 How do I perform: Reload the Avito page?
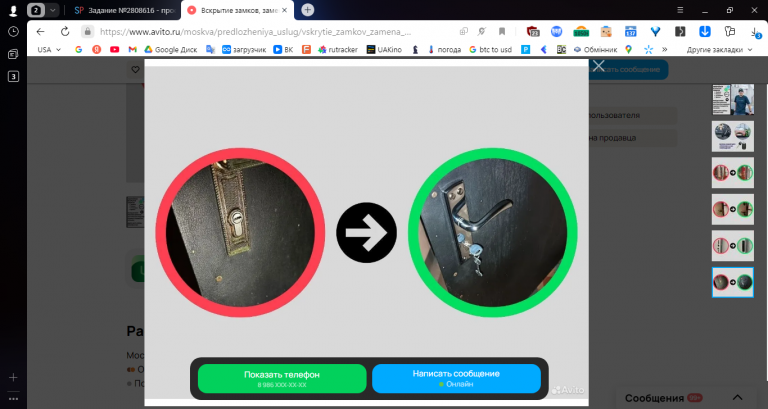click(65, 31)
